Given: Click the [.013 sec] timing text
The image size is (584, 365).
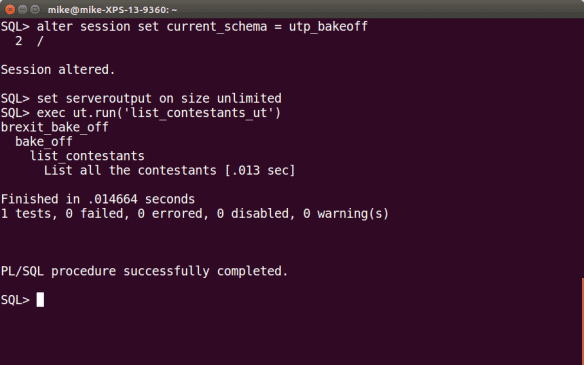Looking at the screenshot, I should (260, 171).
